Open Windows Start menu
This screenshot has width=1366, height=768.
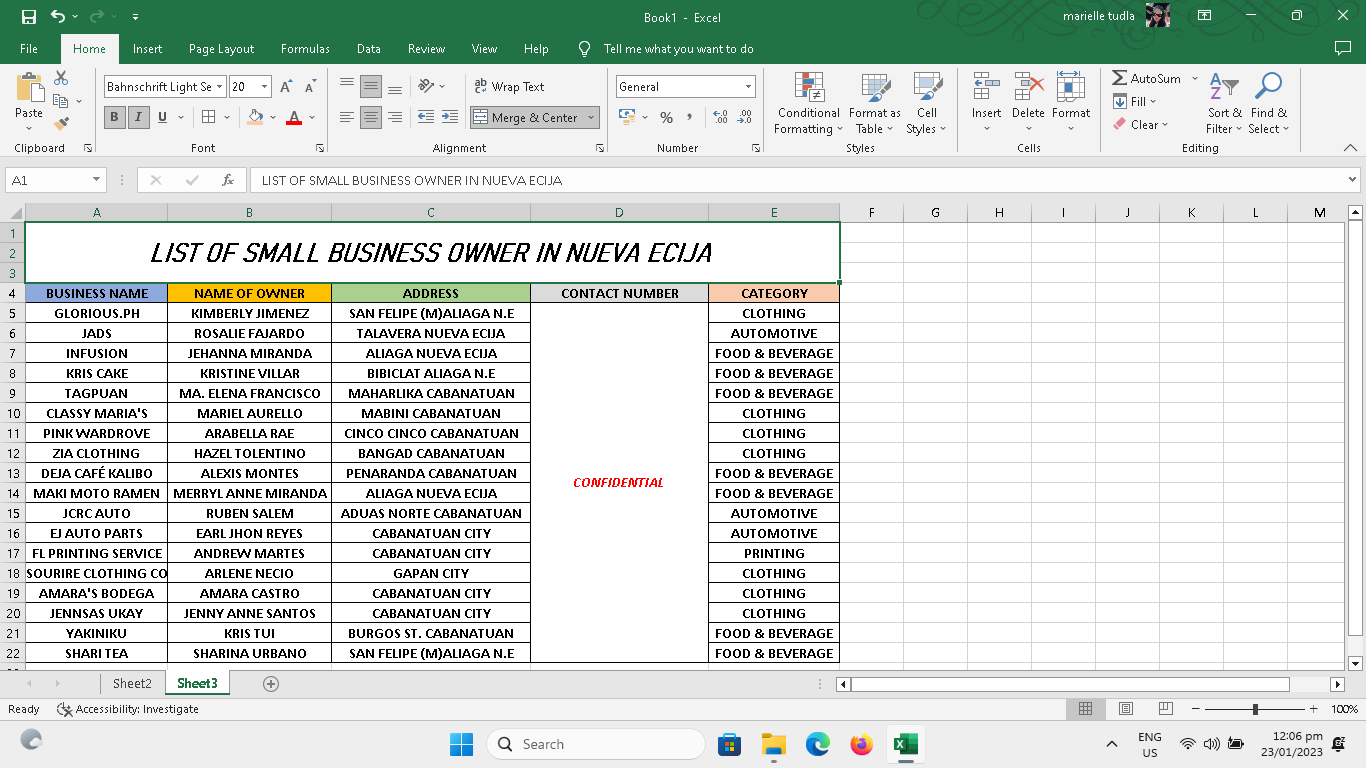pyautogui.click(x=461, y=744)
